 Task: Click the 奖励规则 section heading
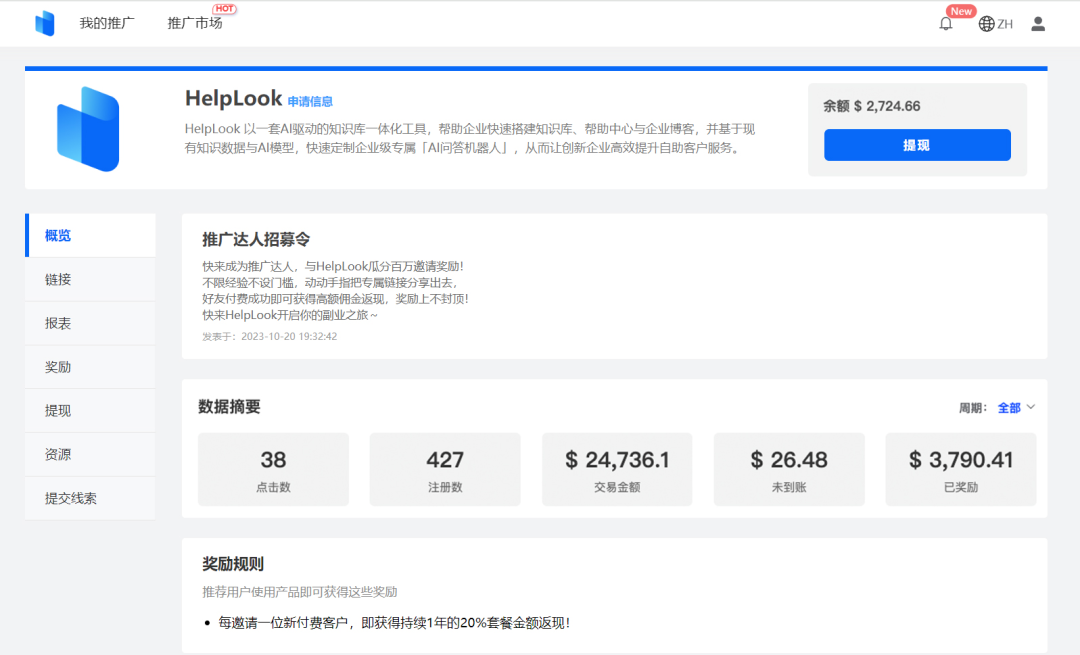pos(233,564)
